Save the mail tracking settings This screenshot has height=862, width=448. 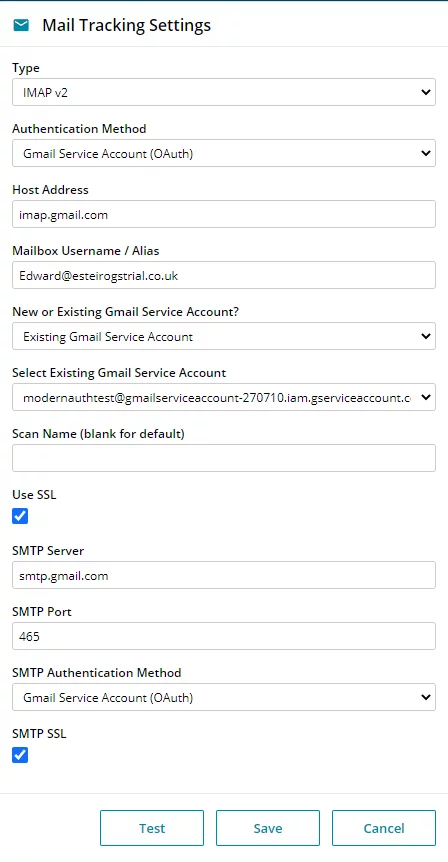click(268, 828)
